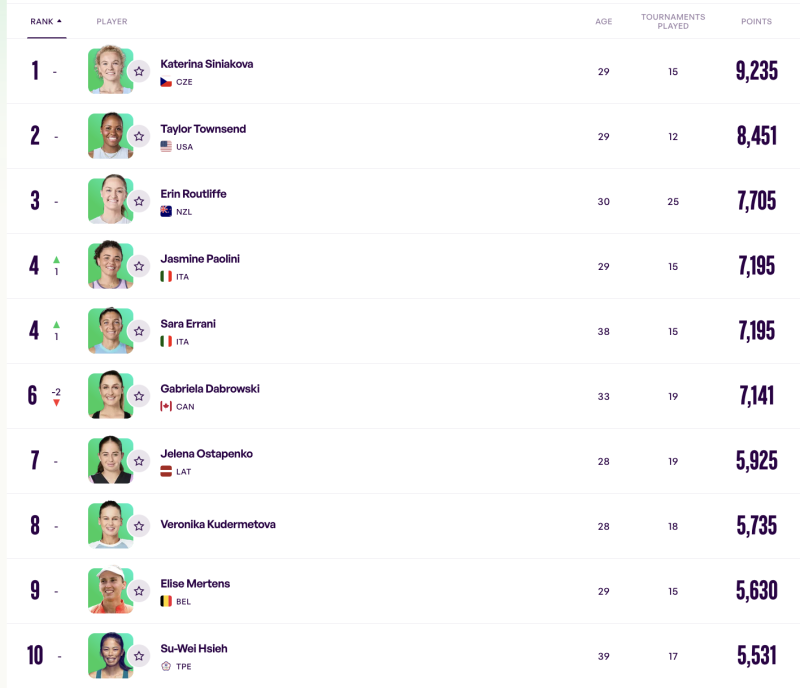Screen dimensions: 800x688
Task: Click the Rank sort arrow indicator
Action: [x=59, y=21]
